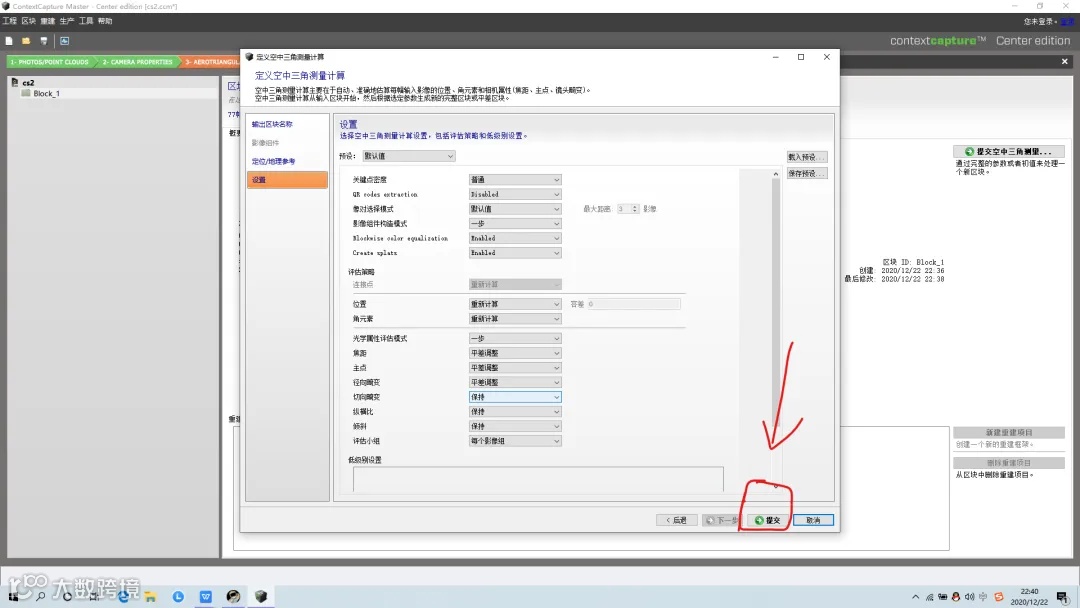The height and width of the screenshot is (608, 1080).
Task: Click the ContextCapture cube taskbar icon
Action: [x=260, y=597]
